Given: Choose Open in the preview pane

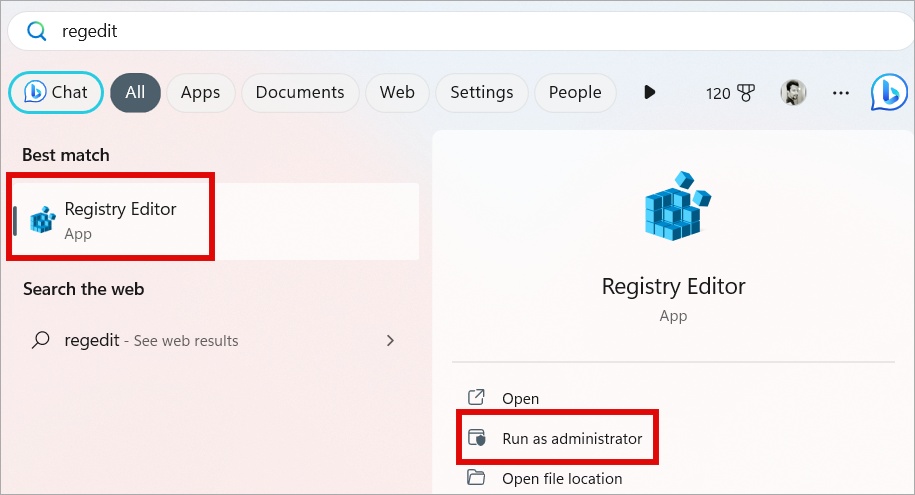Looking at the screenshot, I should (x=521, y=399).
